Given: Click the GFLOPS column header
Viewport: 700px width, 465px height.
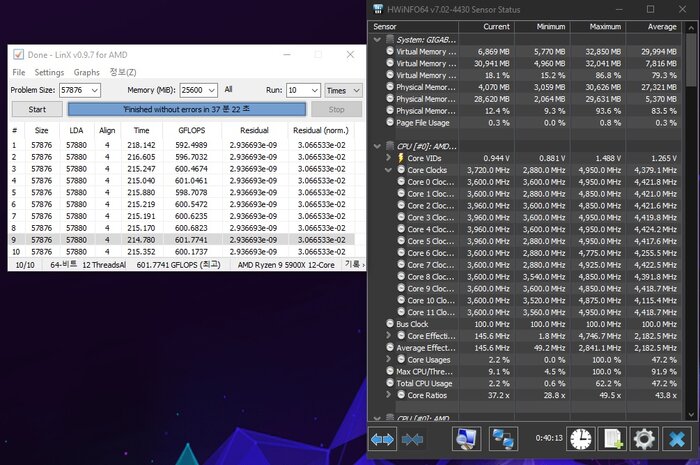Looking at the screenshot, I should [192, 130].
